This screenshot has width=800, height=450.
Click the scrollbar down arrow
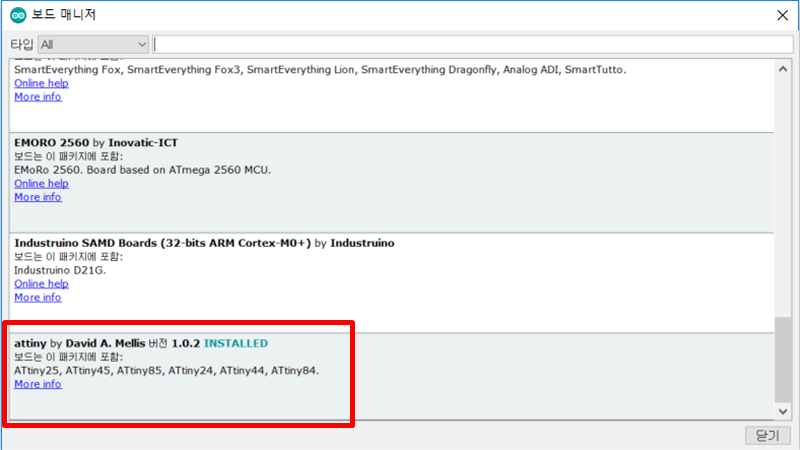click(783, 411)
